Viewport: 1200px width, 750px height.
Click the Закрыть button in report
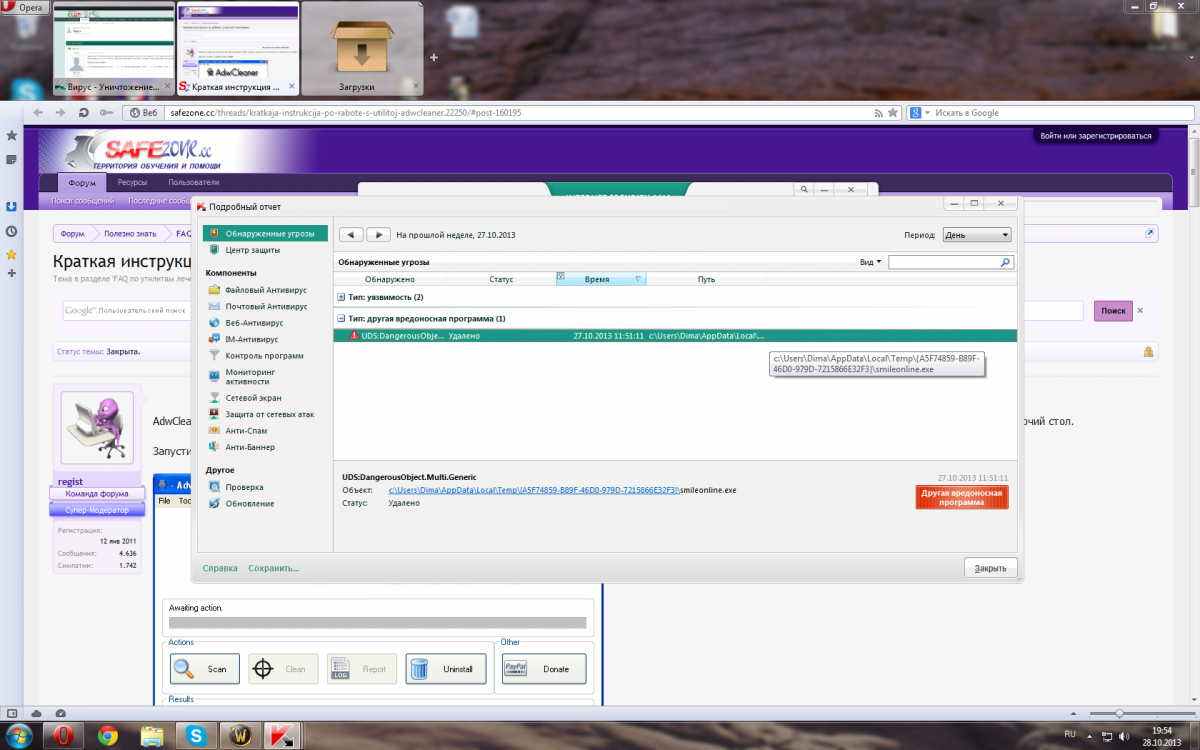[x=991, y=568]
